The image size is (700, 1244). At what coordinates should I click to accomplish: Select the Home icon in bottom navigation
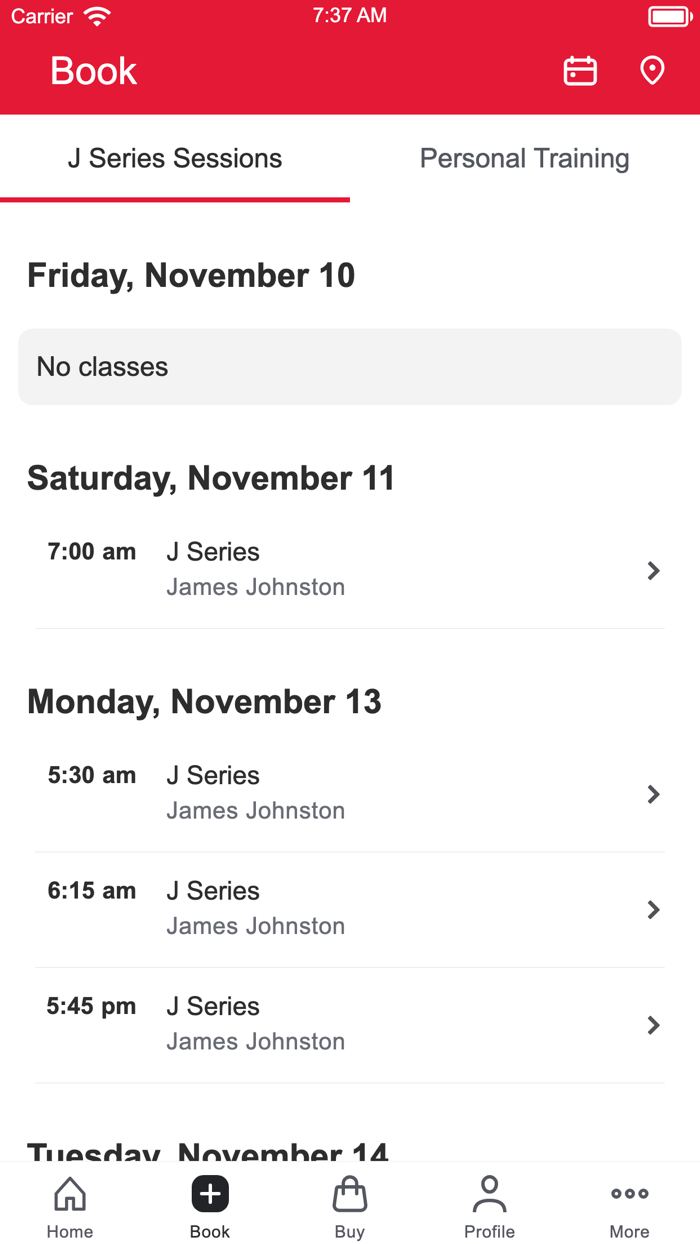[69, 1203]
